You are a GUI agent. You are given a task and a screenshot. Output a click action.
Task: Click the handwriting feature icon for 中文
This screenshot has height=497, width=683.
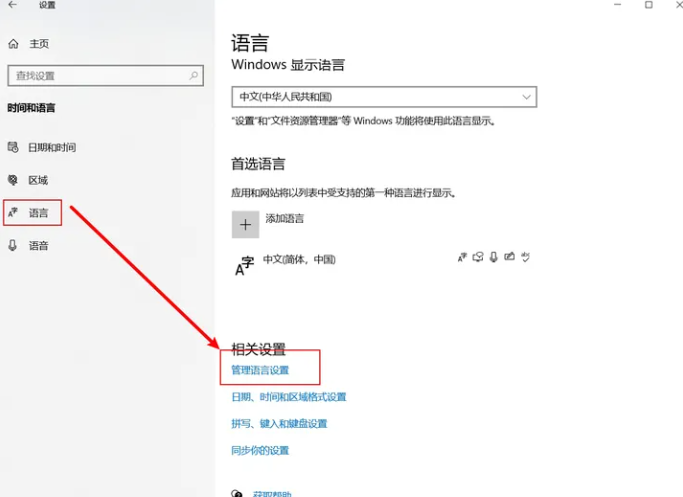coord(510,257)
